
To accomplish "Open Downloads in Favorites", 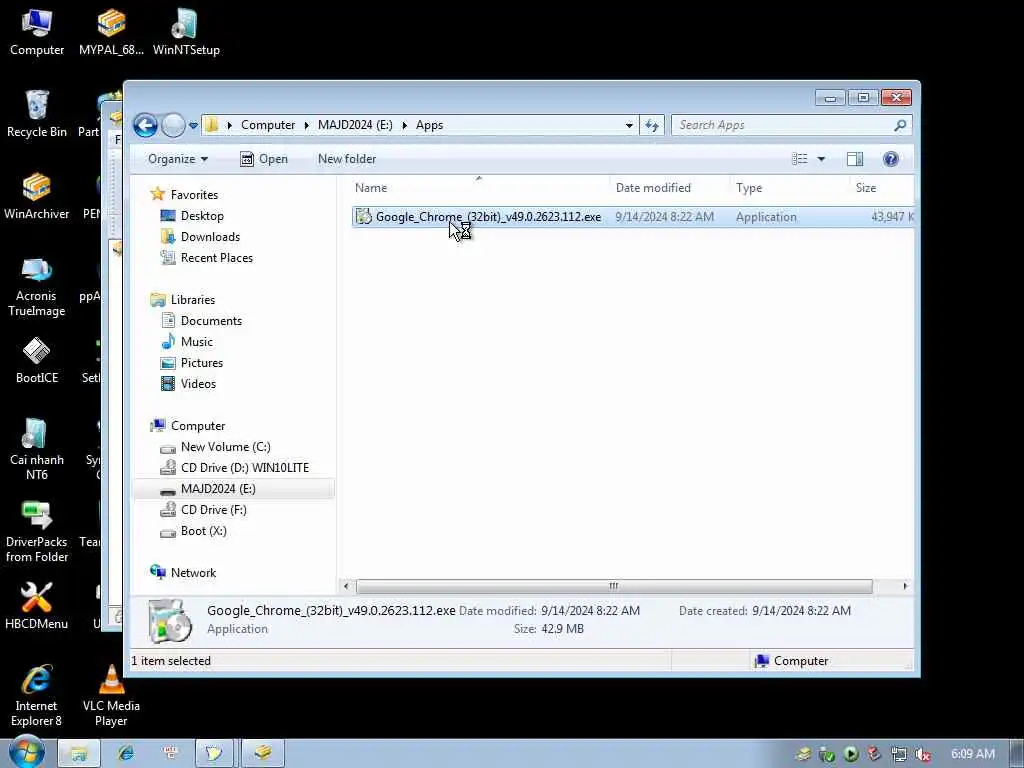I will coord(210,236).
